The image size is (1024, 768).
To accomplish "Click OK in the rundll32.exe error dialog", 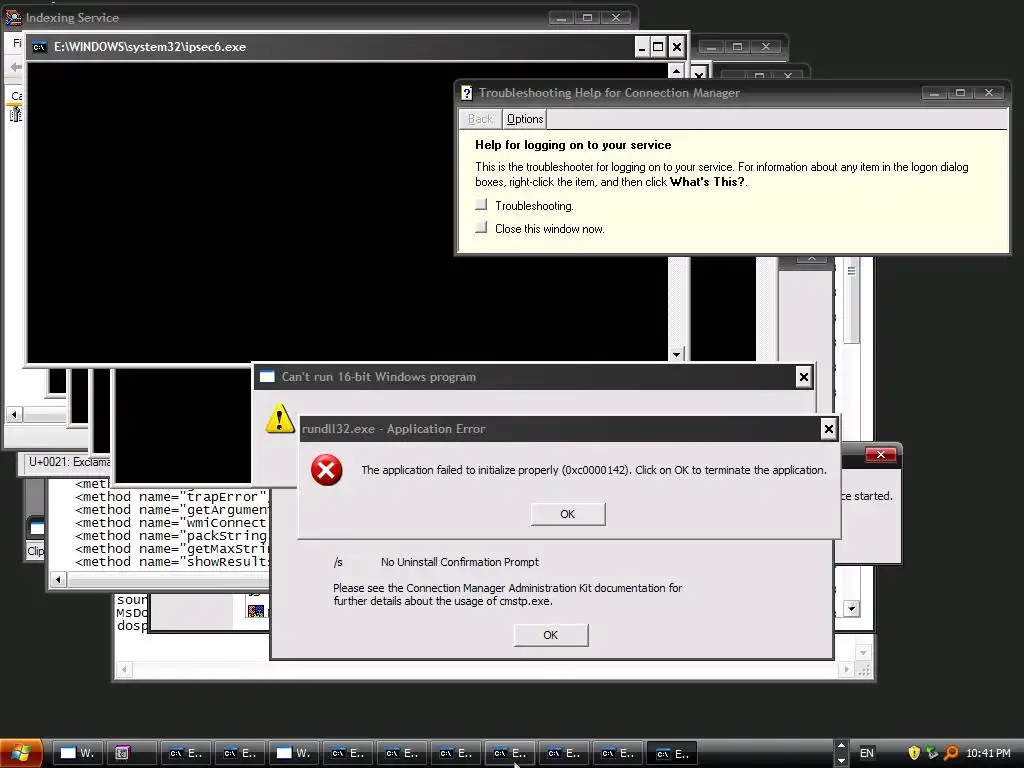I will click(568, 514).
